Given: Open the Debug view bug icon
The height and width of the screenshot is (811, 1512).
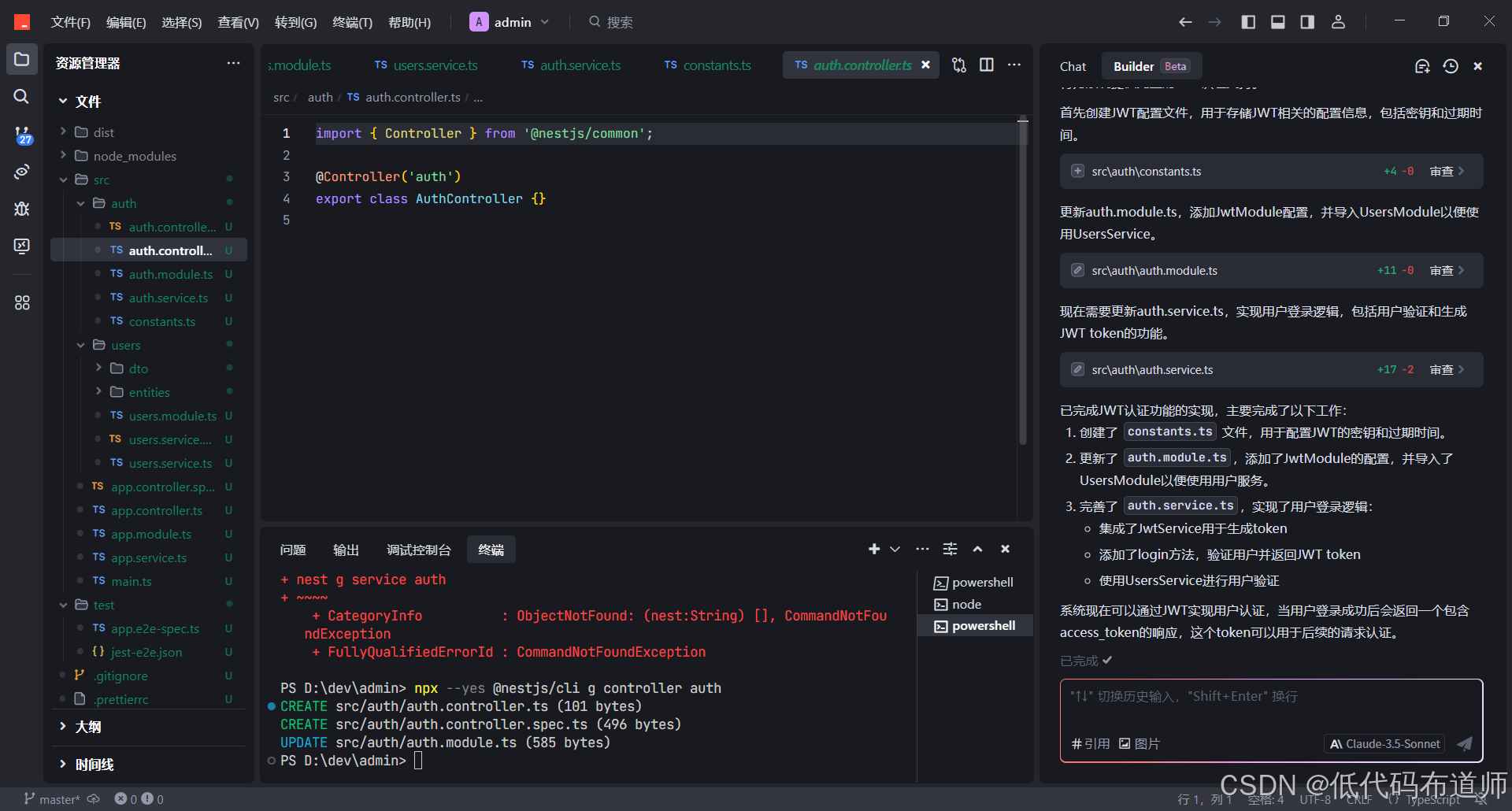Looking at the screenshot, I should pyautogui.click(x=22, y=209).
